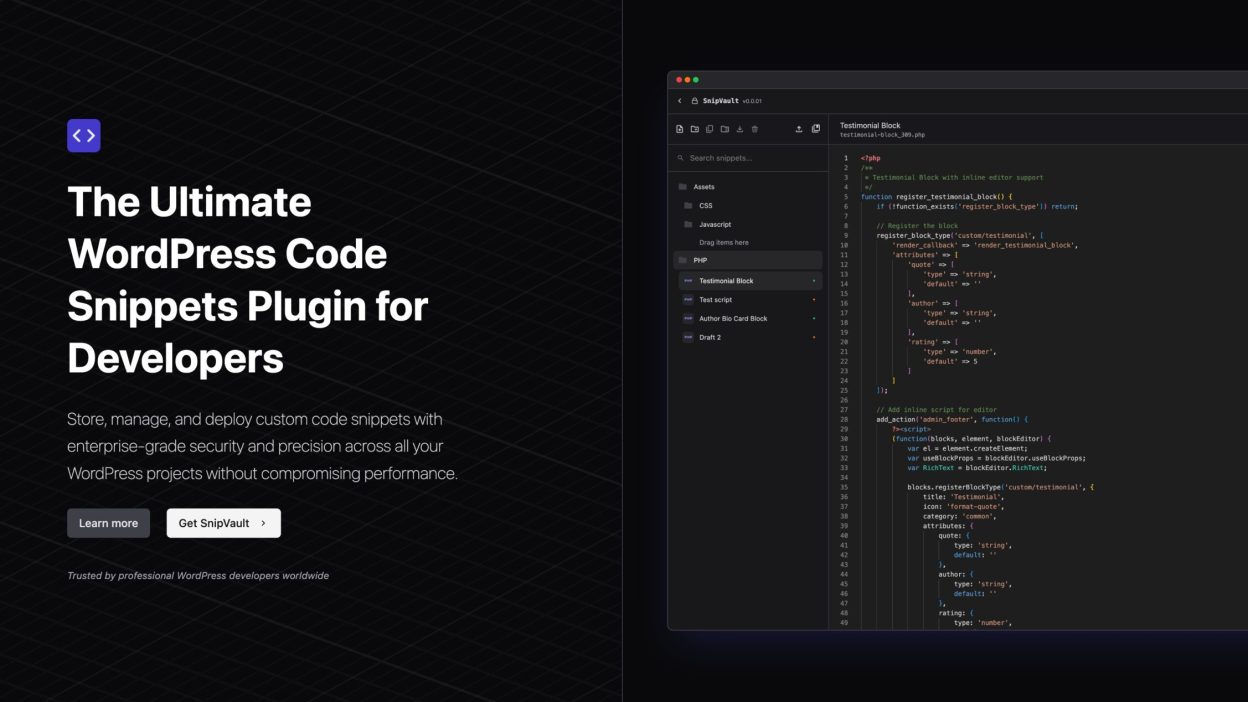The width and height of the screenshot is (1248, 702).
Task: Click the SnipVault code brackets logo
Action: [x=84, y=135]
